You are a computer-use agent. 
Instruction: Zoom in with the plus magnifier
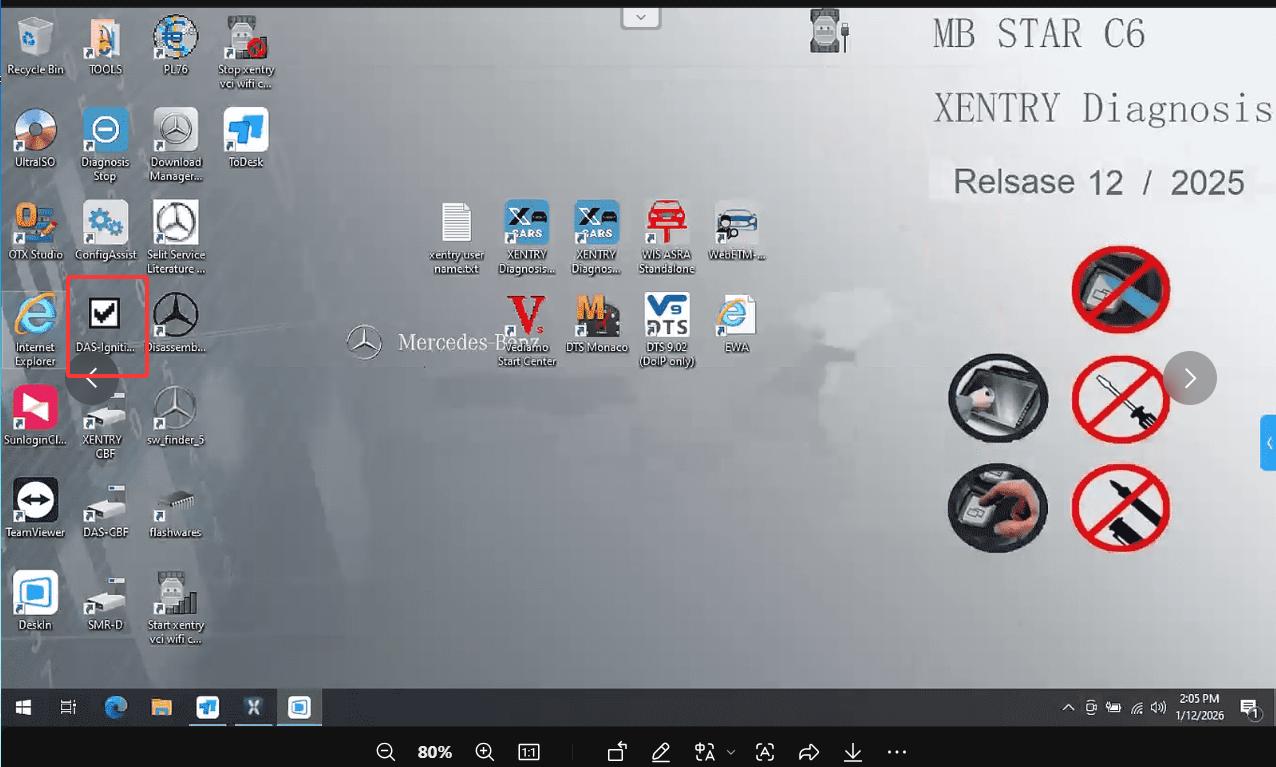coord(485,752)
